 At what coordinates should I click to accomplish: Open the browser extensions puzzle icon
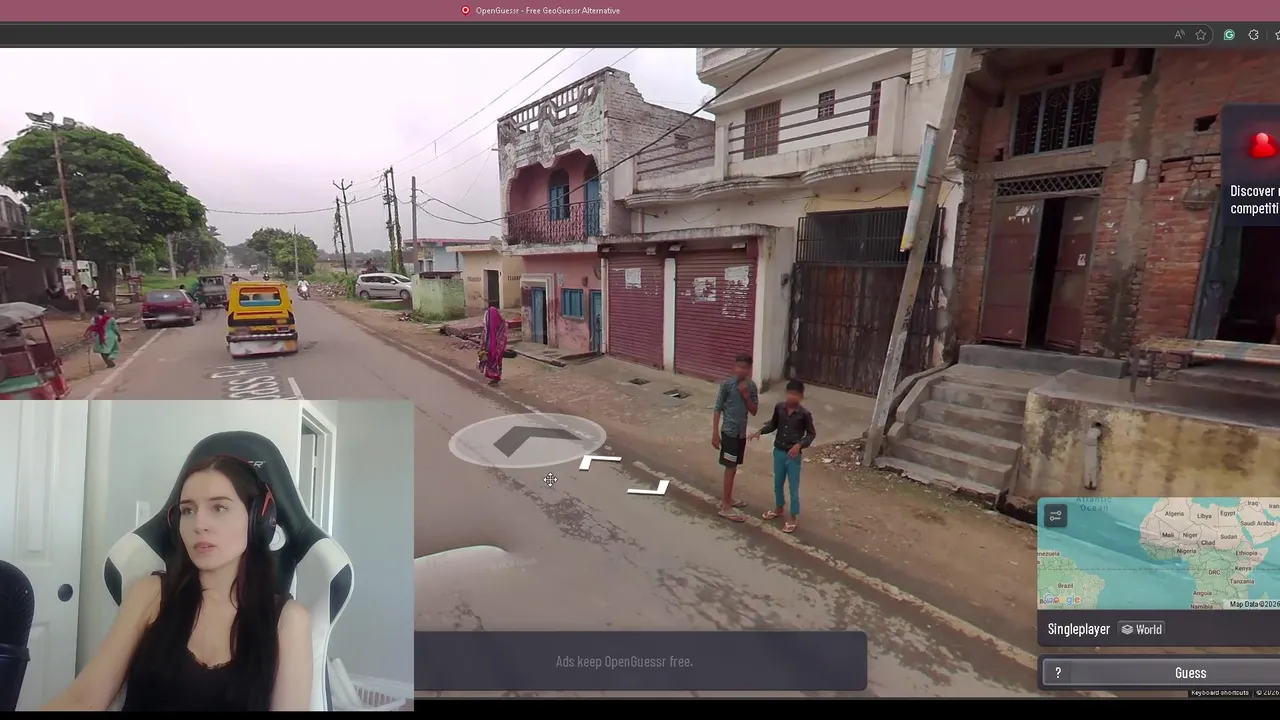pos(1254,34)
